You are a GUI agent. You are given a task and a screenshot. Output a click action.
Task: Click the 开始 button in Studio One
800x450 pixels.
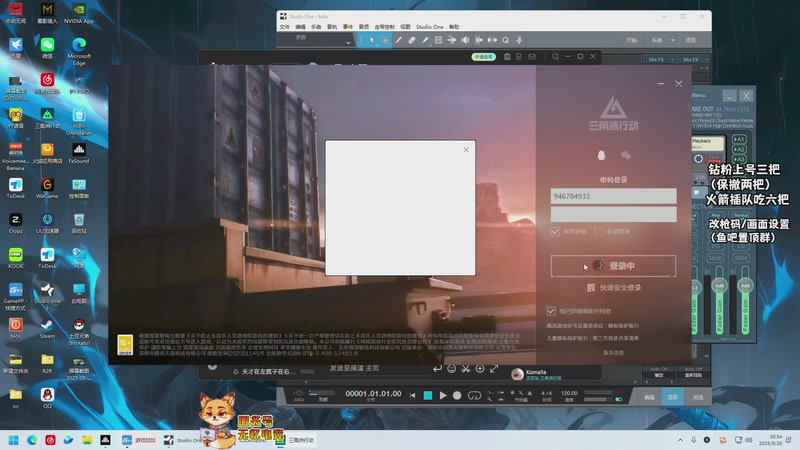[632, 40]
